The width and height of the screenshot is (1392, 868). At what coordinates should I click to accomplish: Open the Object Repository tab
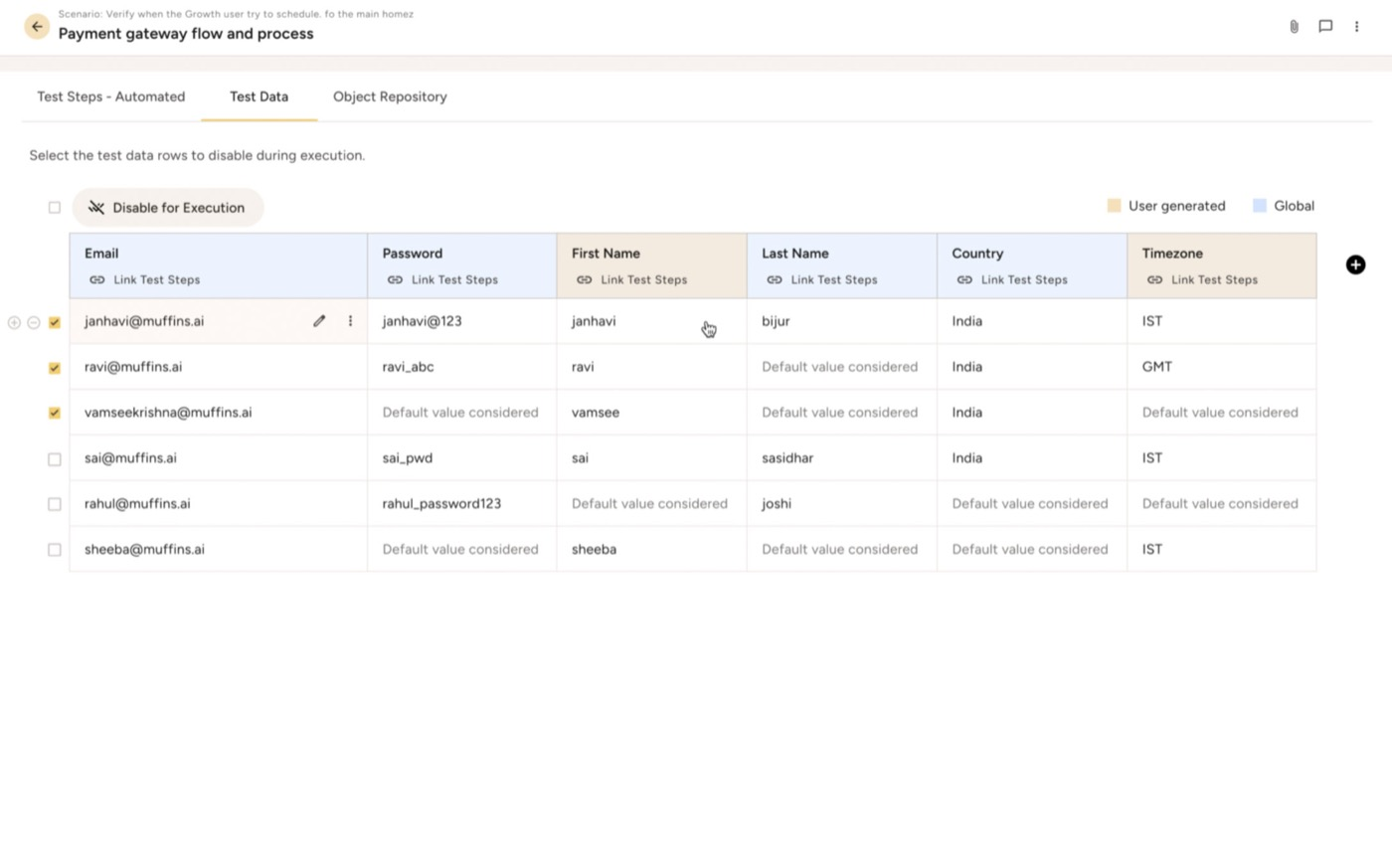coord(390,96)
